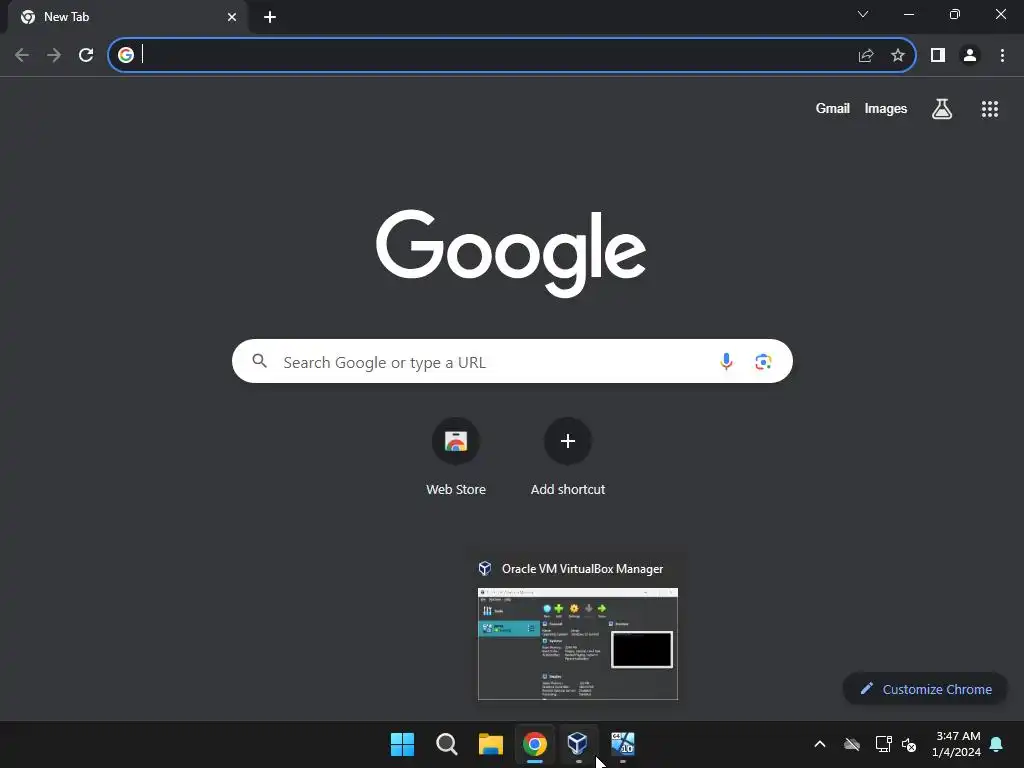This screenshot has height=768, width=1024.
Task: Open the Web Store shortcut
Action: coord(456,457)
